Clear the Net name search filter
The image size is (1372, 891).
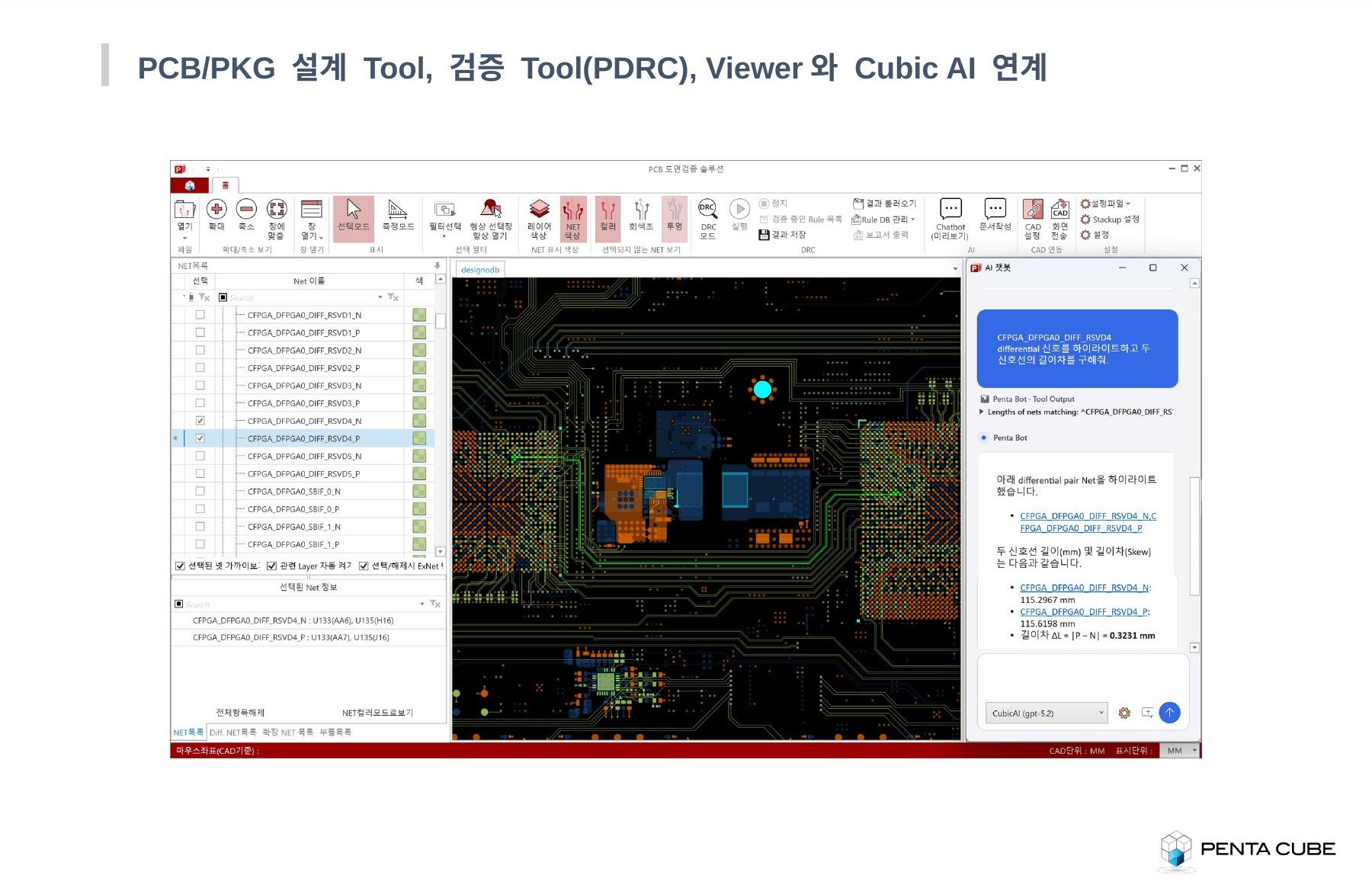click(x=393, y=297)
